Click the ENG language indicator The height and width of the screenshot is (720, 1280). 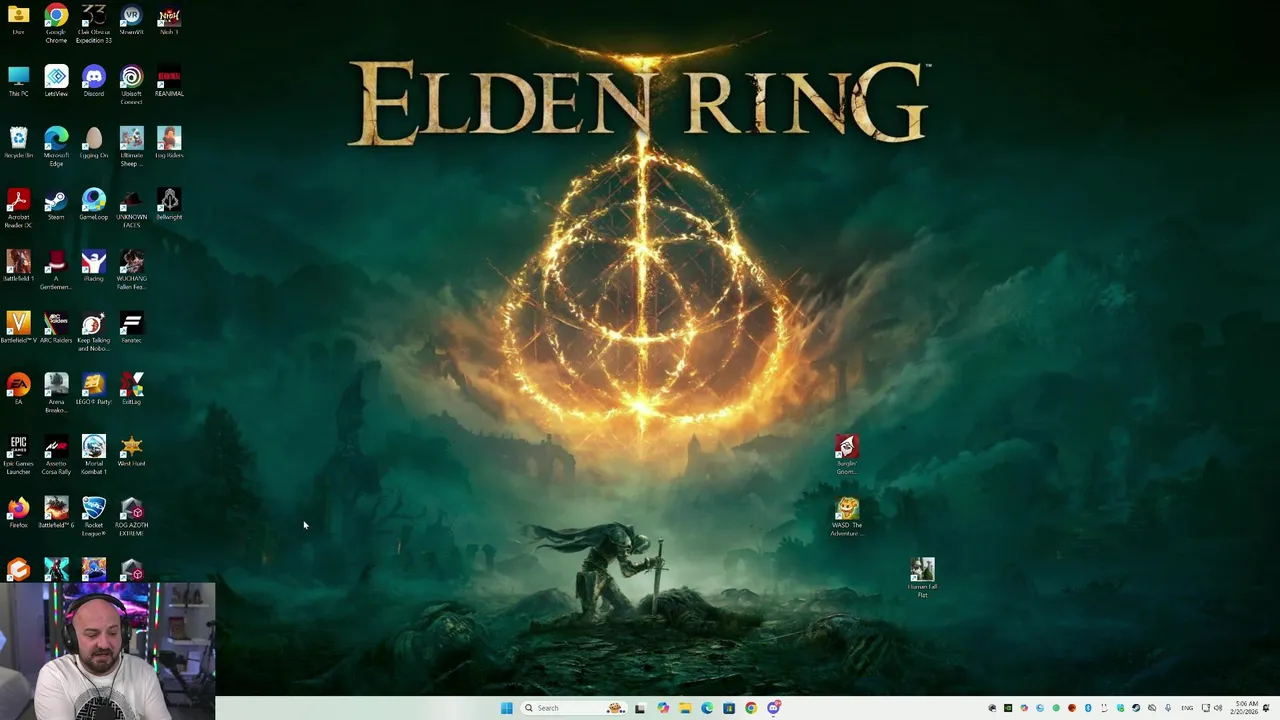pyautogui.click(x=1187, y=708)
